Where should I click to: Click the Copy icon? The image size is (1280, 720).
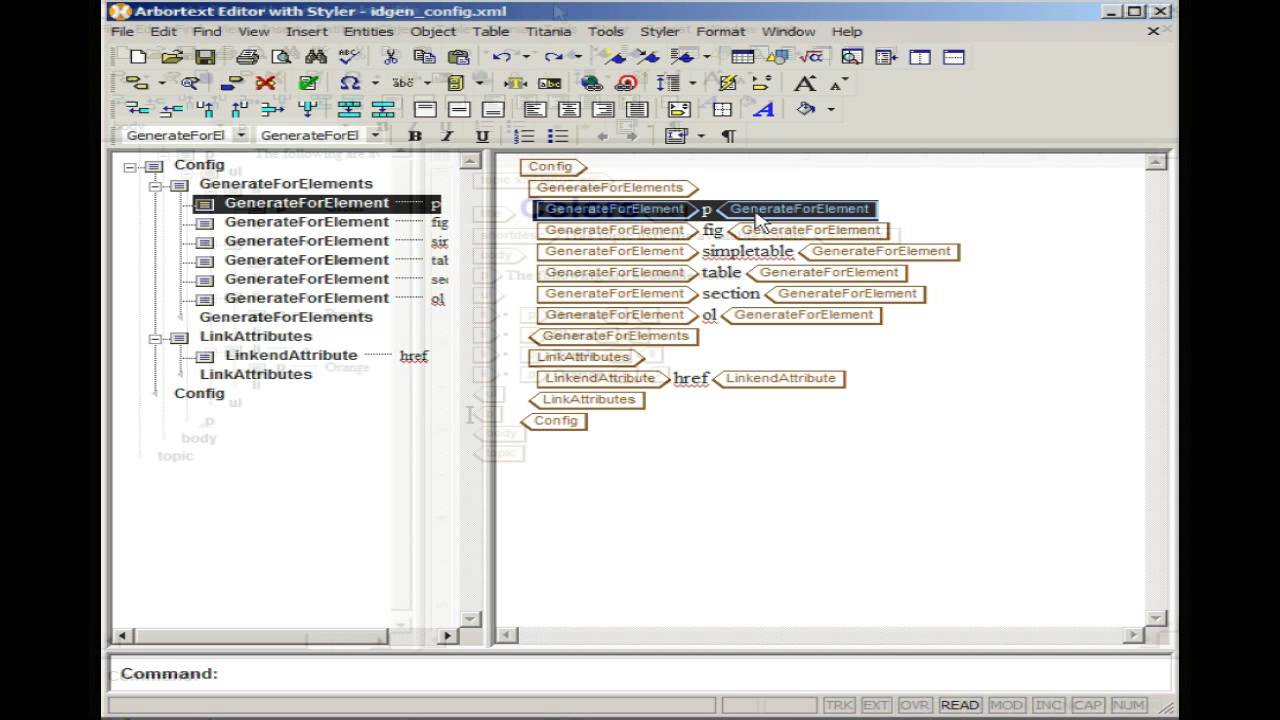tap(424, 57)
